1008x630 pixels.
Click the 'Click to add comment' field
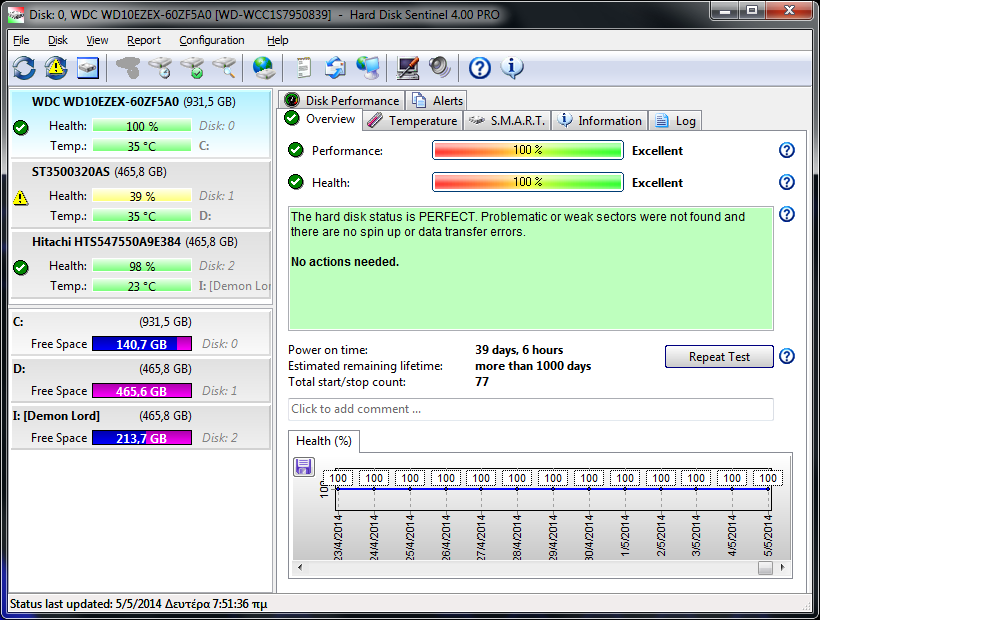pos(530,410)
